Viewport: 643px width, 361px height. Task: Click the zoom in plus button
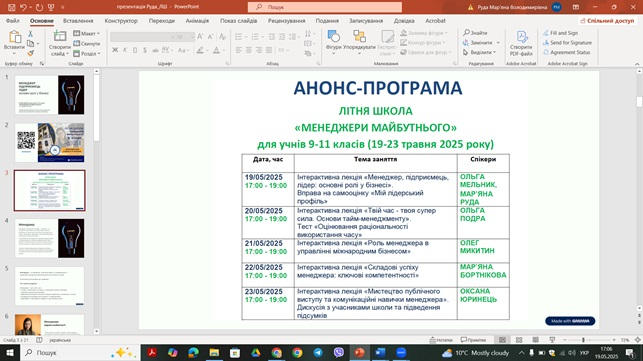pos(614,340)
